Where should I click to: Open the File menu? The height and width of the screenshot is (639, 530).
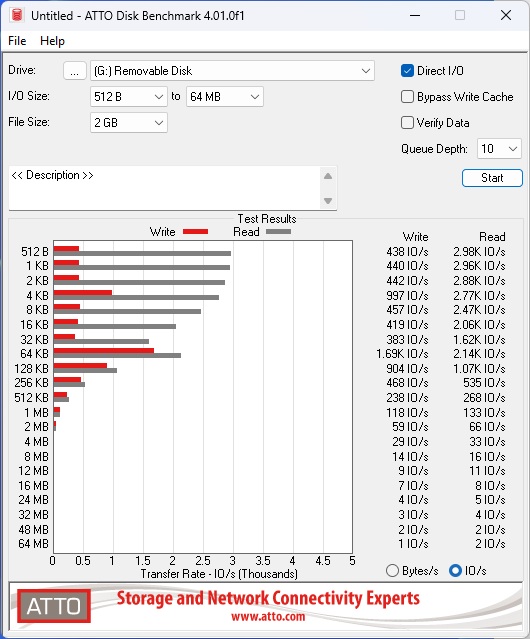click(17, 41)
